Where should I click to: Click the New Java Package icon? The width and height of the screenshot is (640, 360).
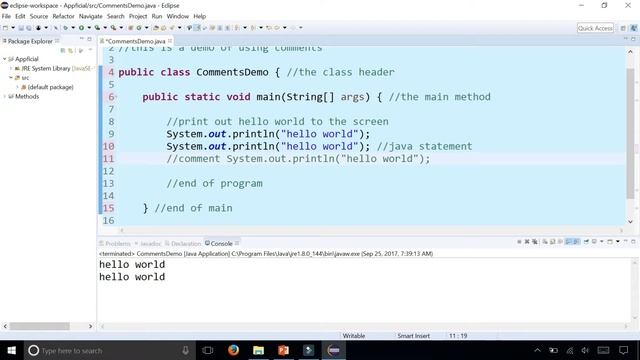coord(131,28)
